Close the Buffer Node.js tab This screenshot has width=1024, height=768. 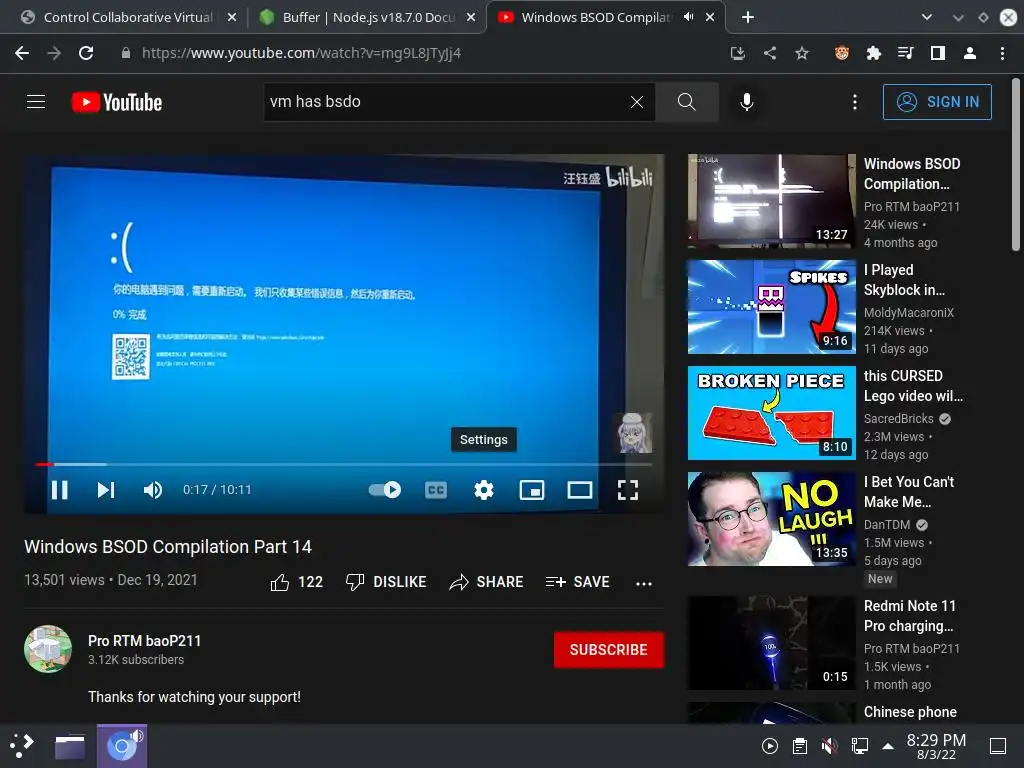coord(471,18)
